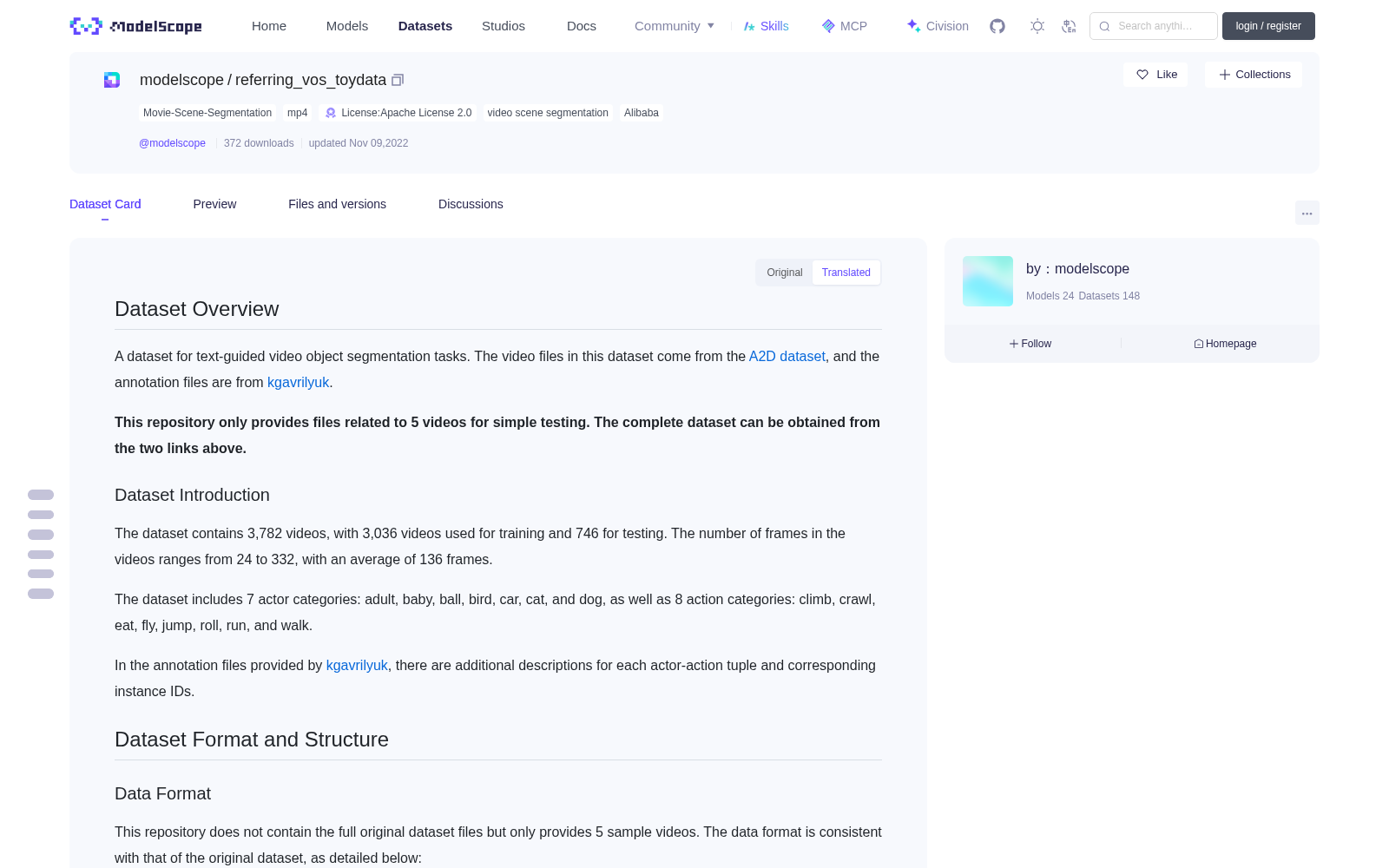Image resolution: width=1389 pixels, height=868 pixels.
Task: Open the kgavrilyuk link in Dataset Overview
Action: 299,383
